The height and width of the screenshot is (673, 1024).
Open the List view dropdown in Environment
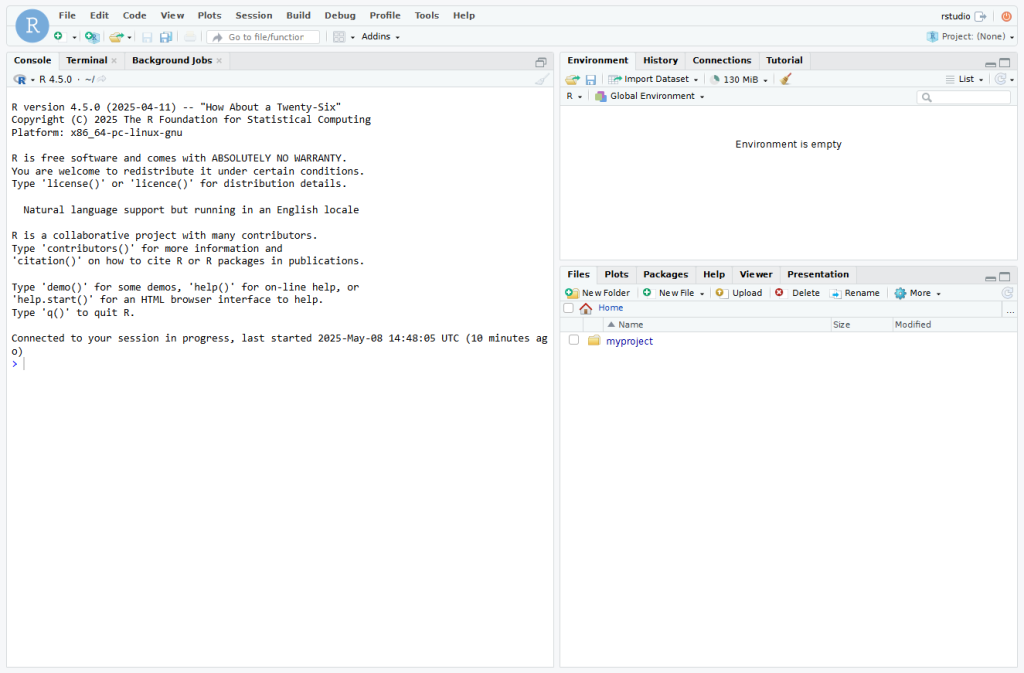pyautogui.click(x=965, y=79)
